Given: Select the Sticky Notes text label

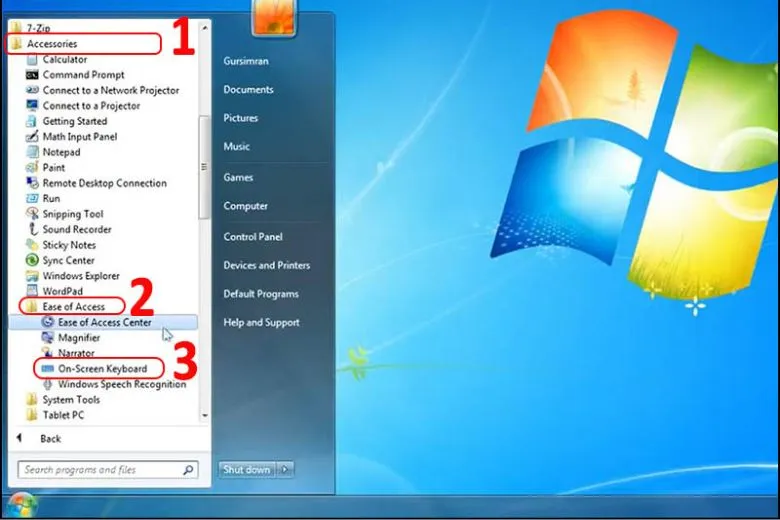Looking at the screenshot, I should (x=69, y=245).
